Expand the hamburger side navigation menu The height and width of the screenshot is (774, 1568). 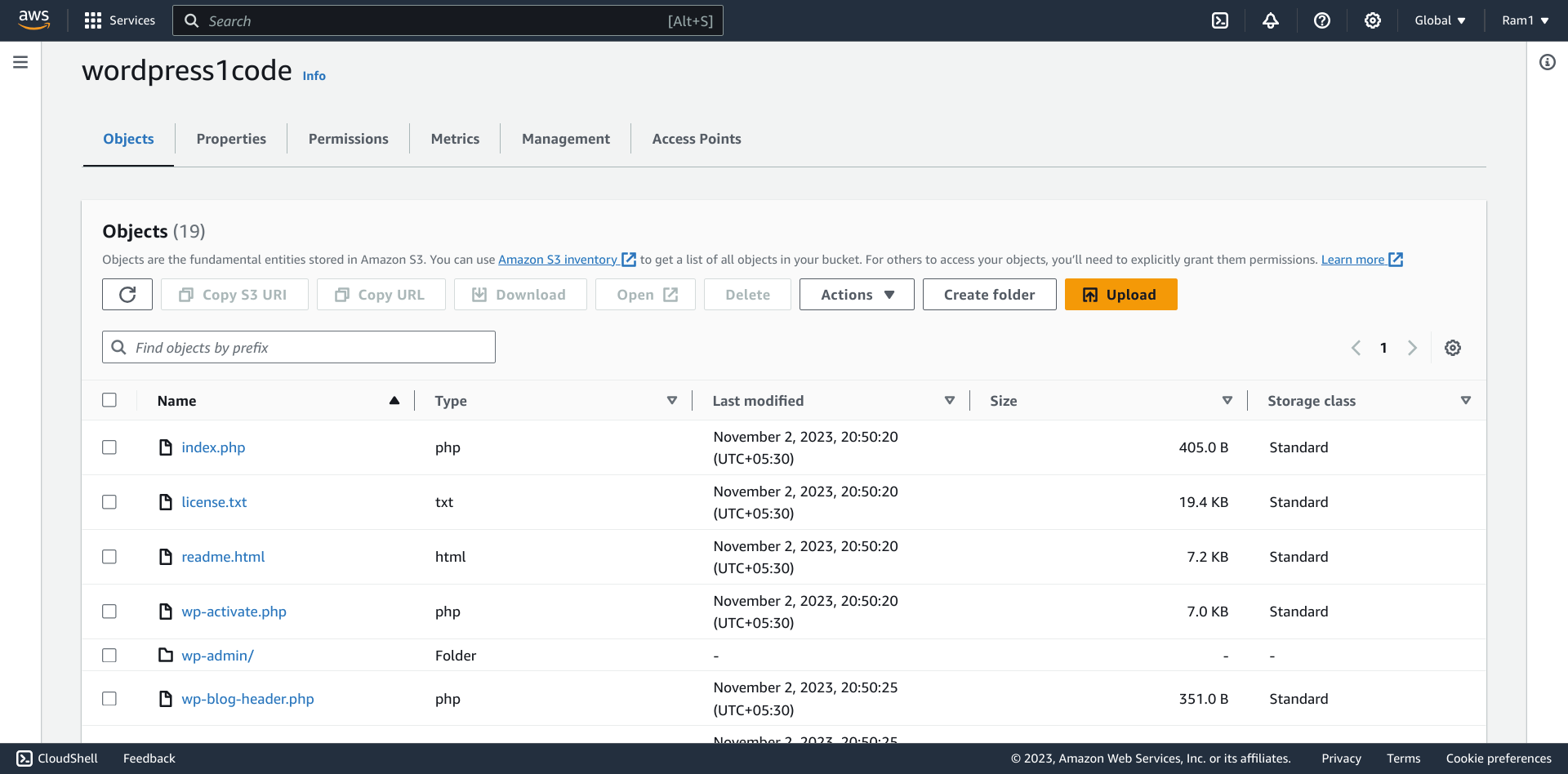pos(20,62)
